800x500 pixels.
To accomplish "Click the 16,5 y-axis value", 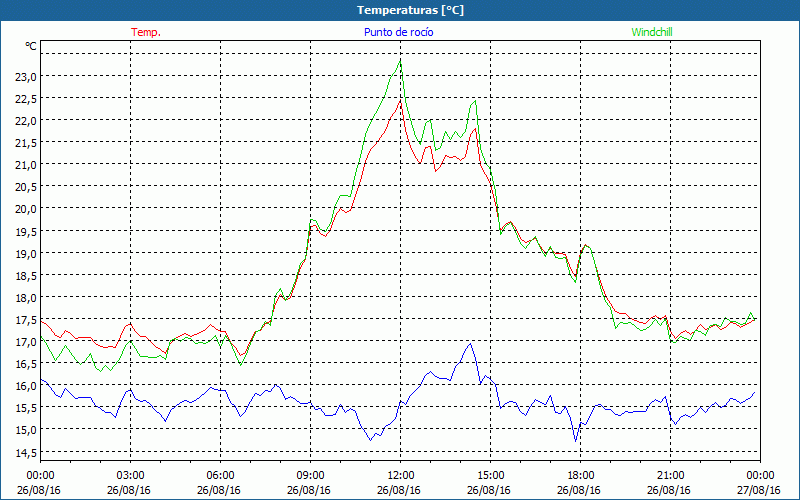I will [26, 364].
